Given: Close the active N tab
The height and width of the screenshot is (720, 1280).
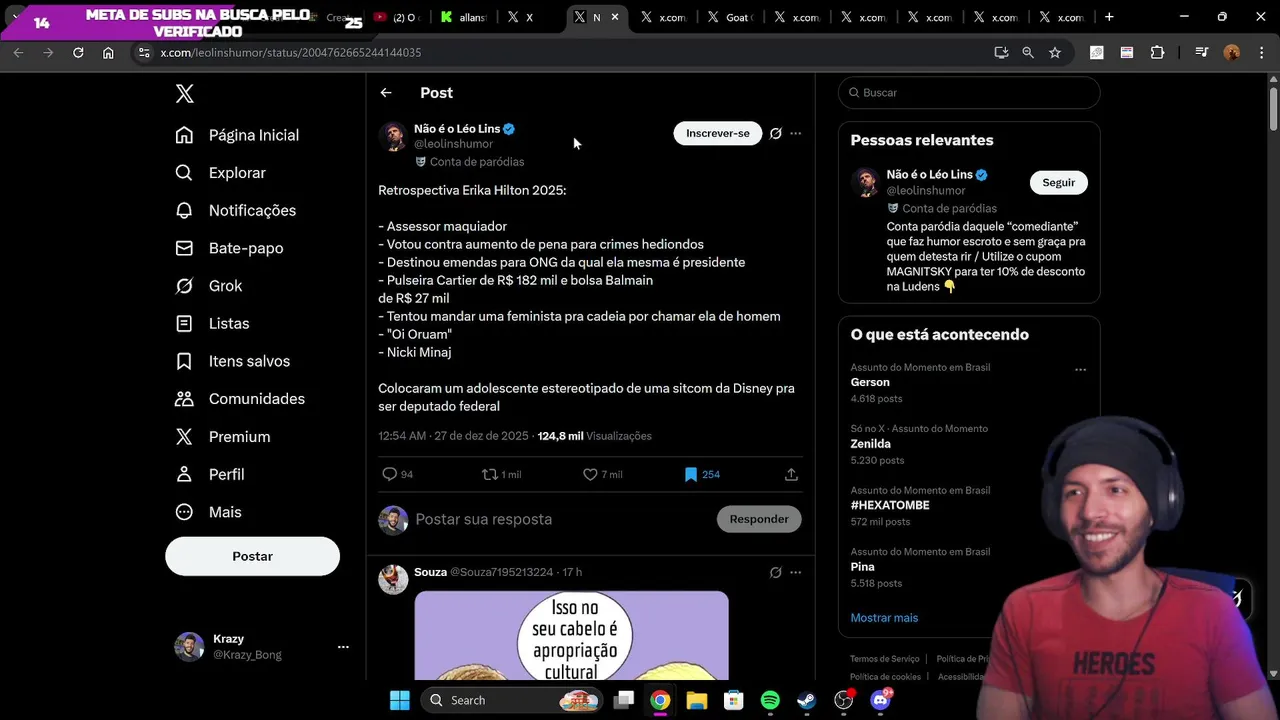Looking at the screenshot, I should 615,17.
